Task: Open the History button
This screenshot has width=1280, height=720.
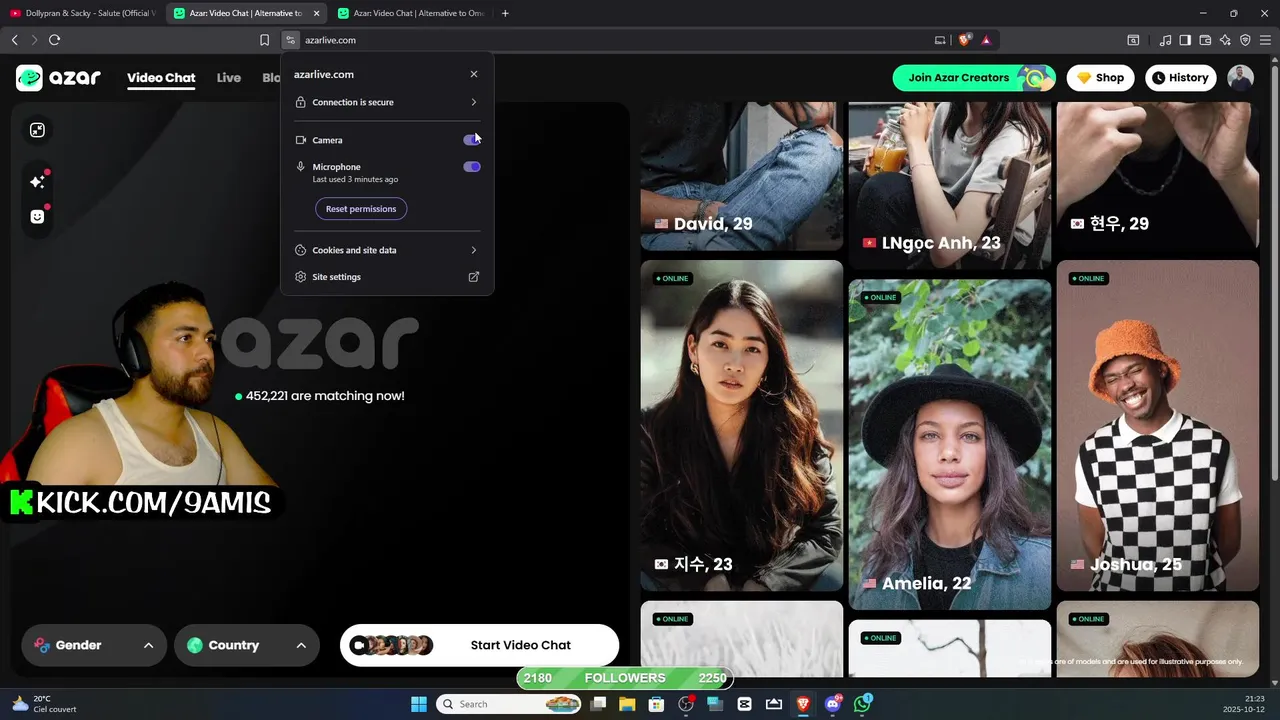Action: coord(1180,78)
